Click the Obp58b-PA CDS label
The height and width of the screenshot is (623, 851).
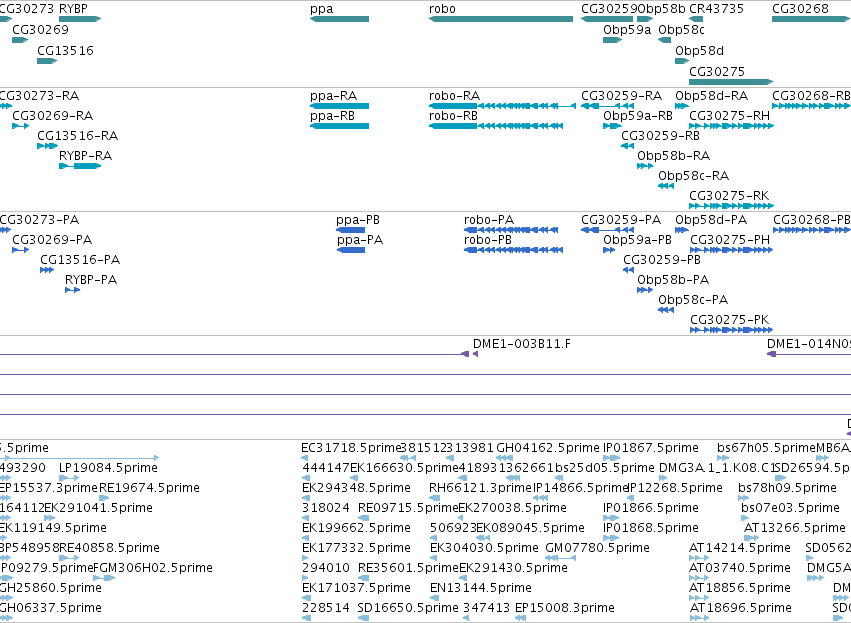673,280
